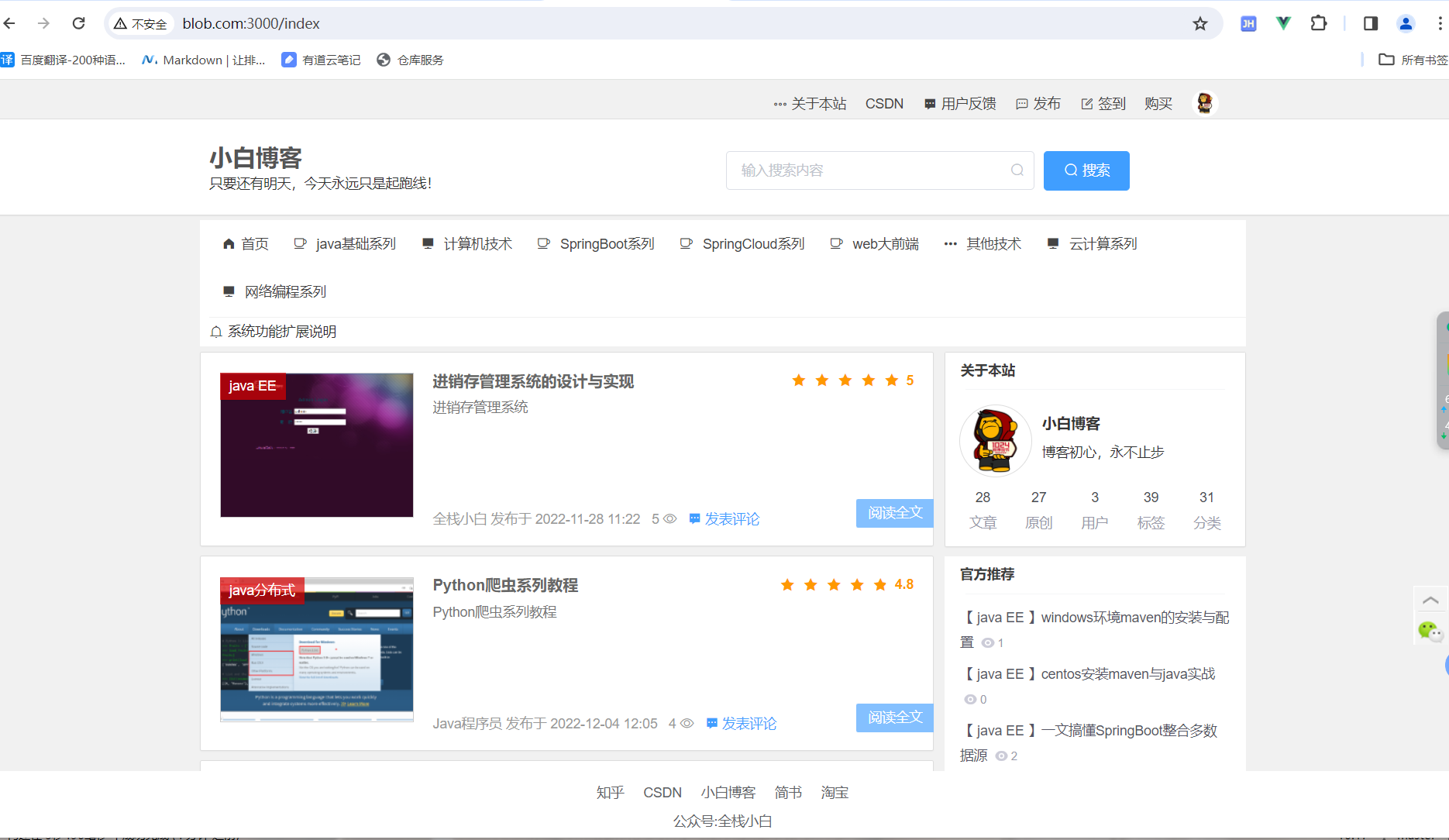Open the 购买 link
The width and height of the screenshot is (1449, 840).
tap(1158, 103)
